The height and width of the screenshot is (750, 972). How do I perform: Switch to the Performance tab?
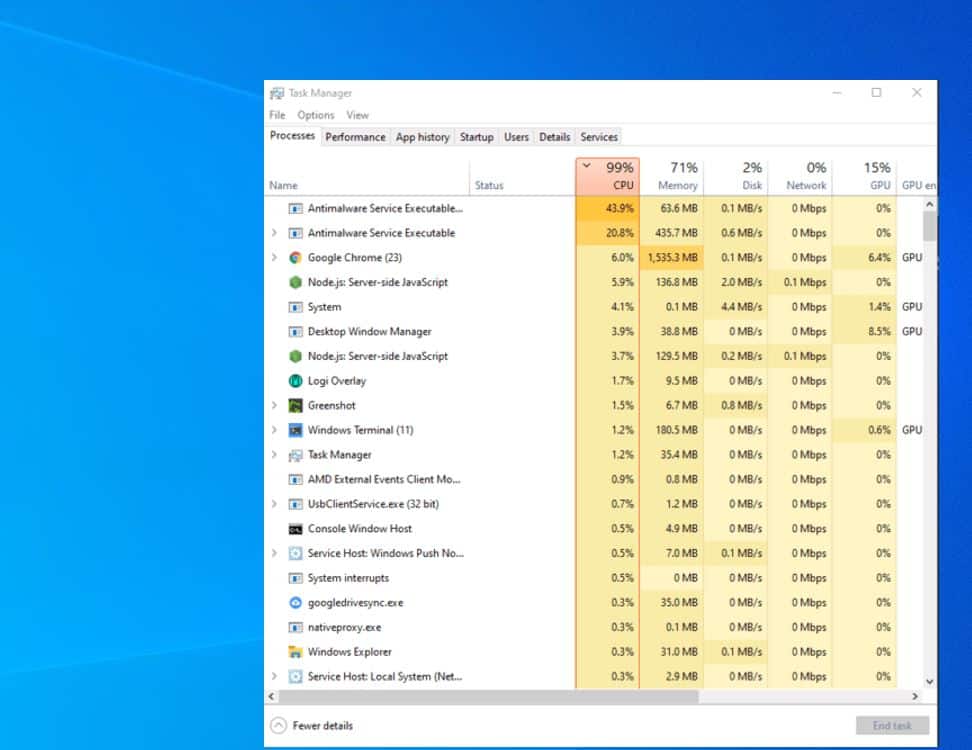click(x=355, y=137)
